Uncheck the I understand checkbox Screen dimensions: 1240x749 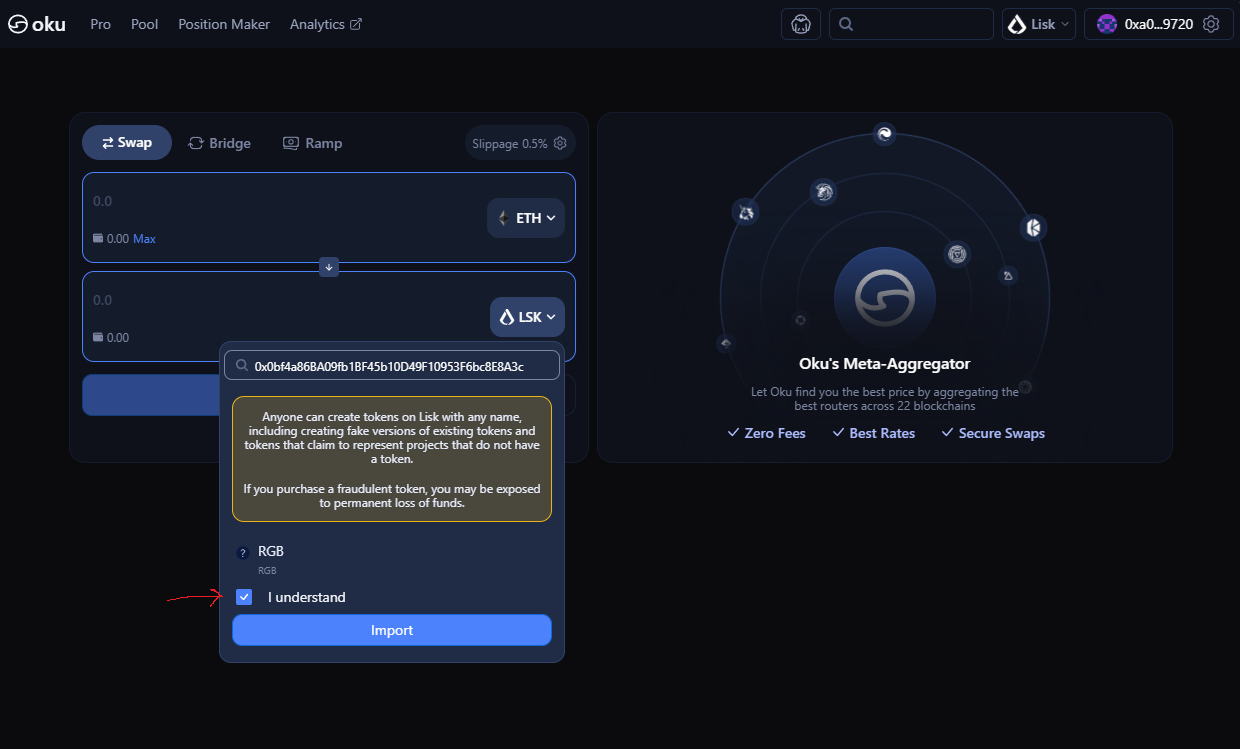pos(244,597)
